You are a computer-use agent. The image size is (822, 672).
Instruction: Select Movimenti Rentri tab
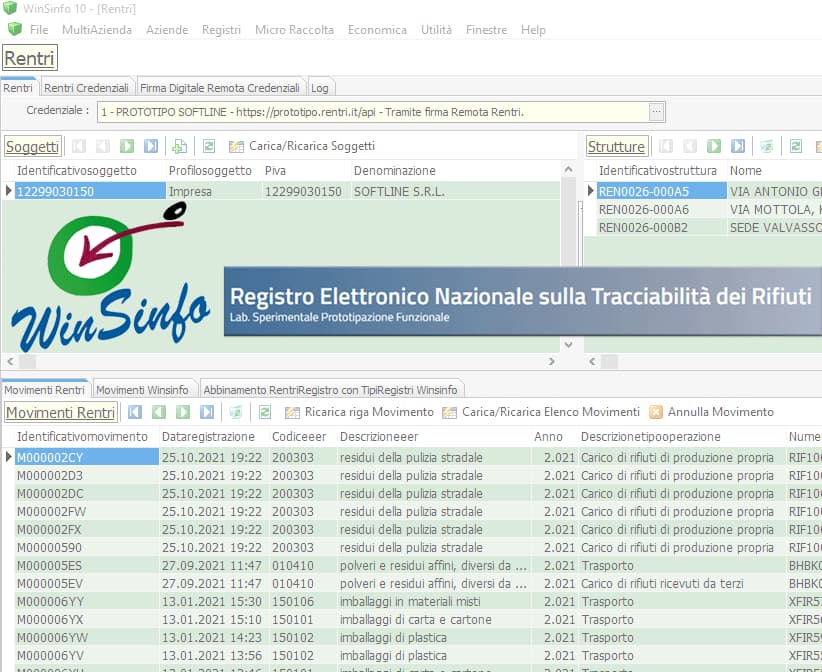pos(44,390)
